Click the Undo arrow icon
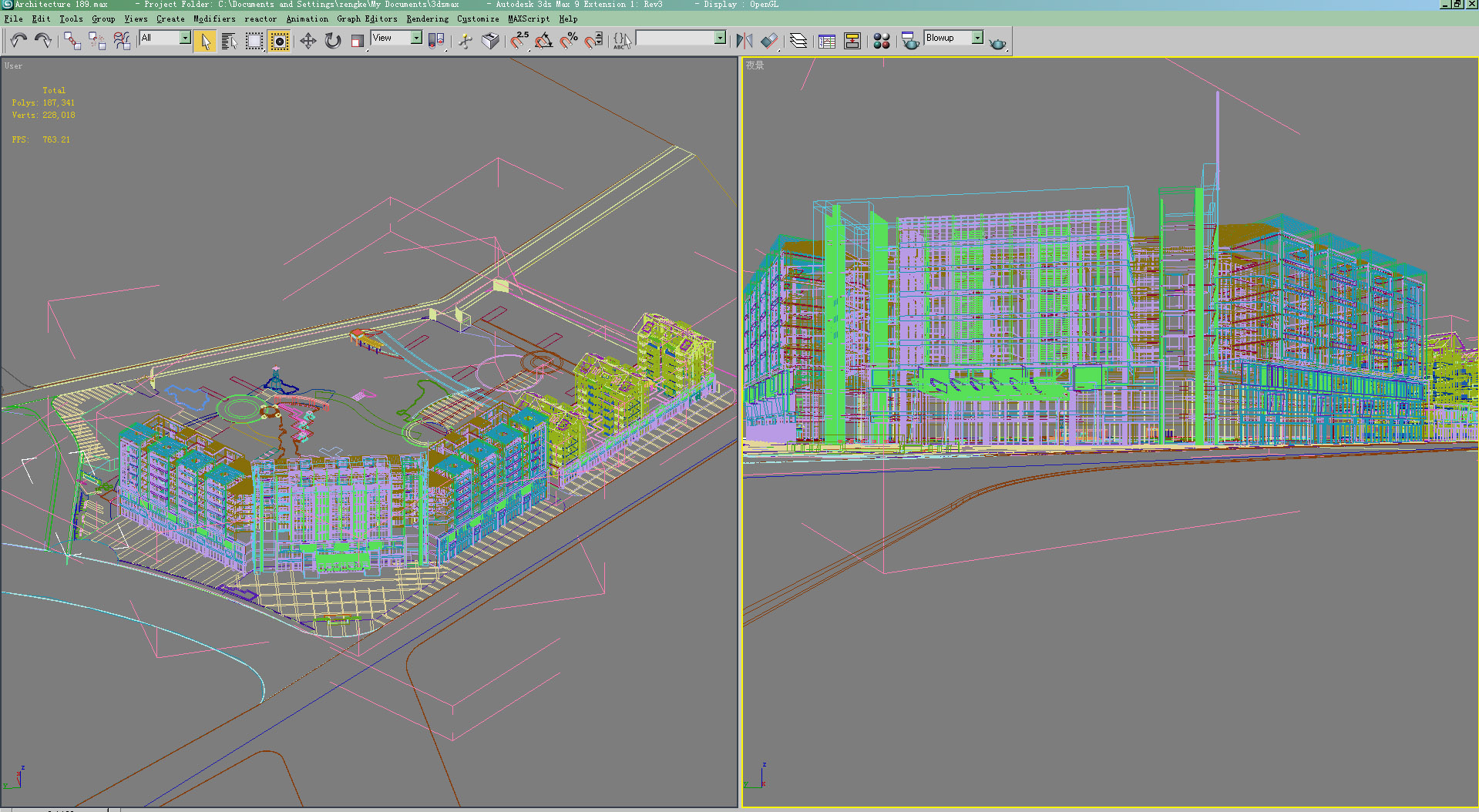This screenshot has width=1479, height=812. 18,40
